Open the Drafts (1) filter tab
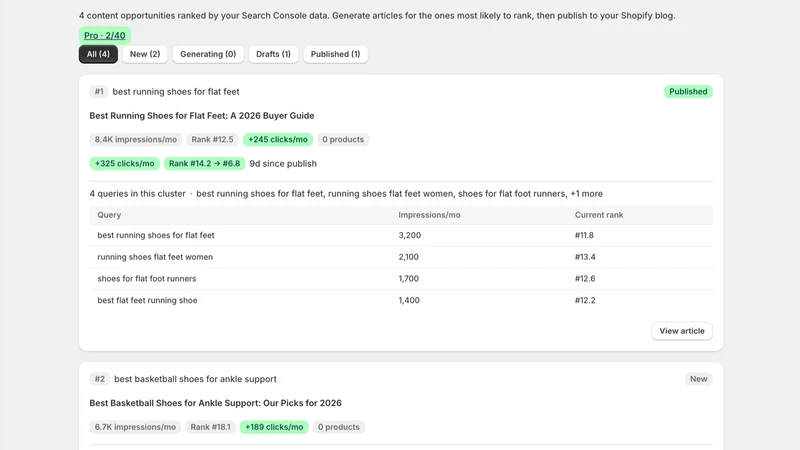 (x=273, y=54)
